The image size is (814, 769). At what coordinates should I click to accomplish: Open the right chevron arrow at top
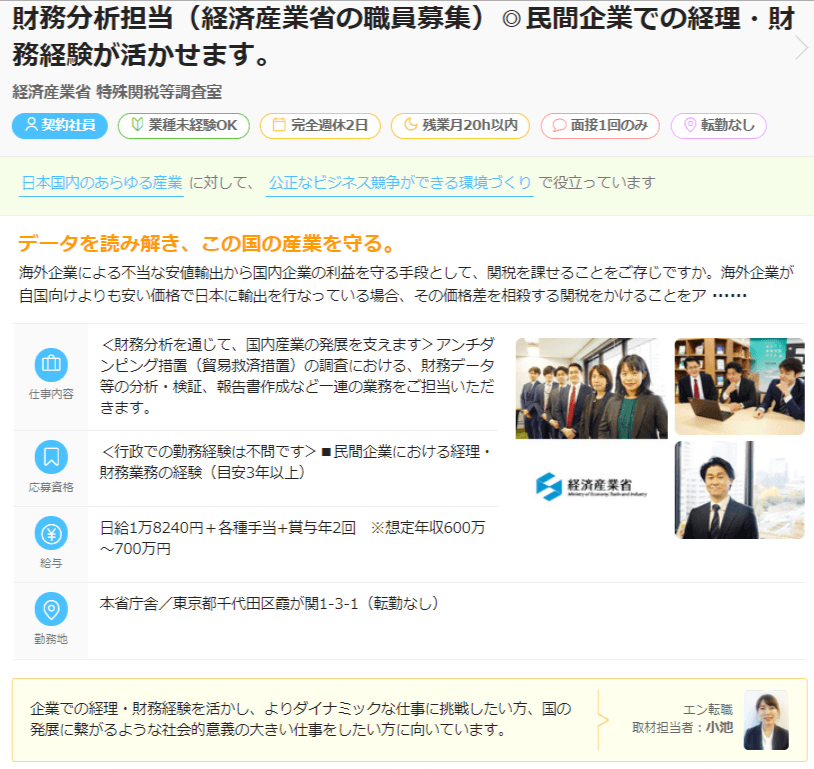click(x=800, y=48)
